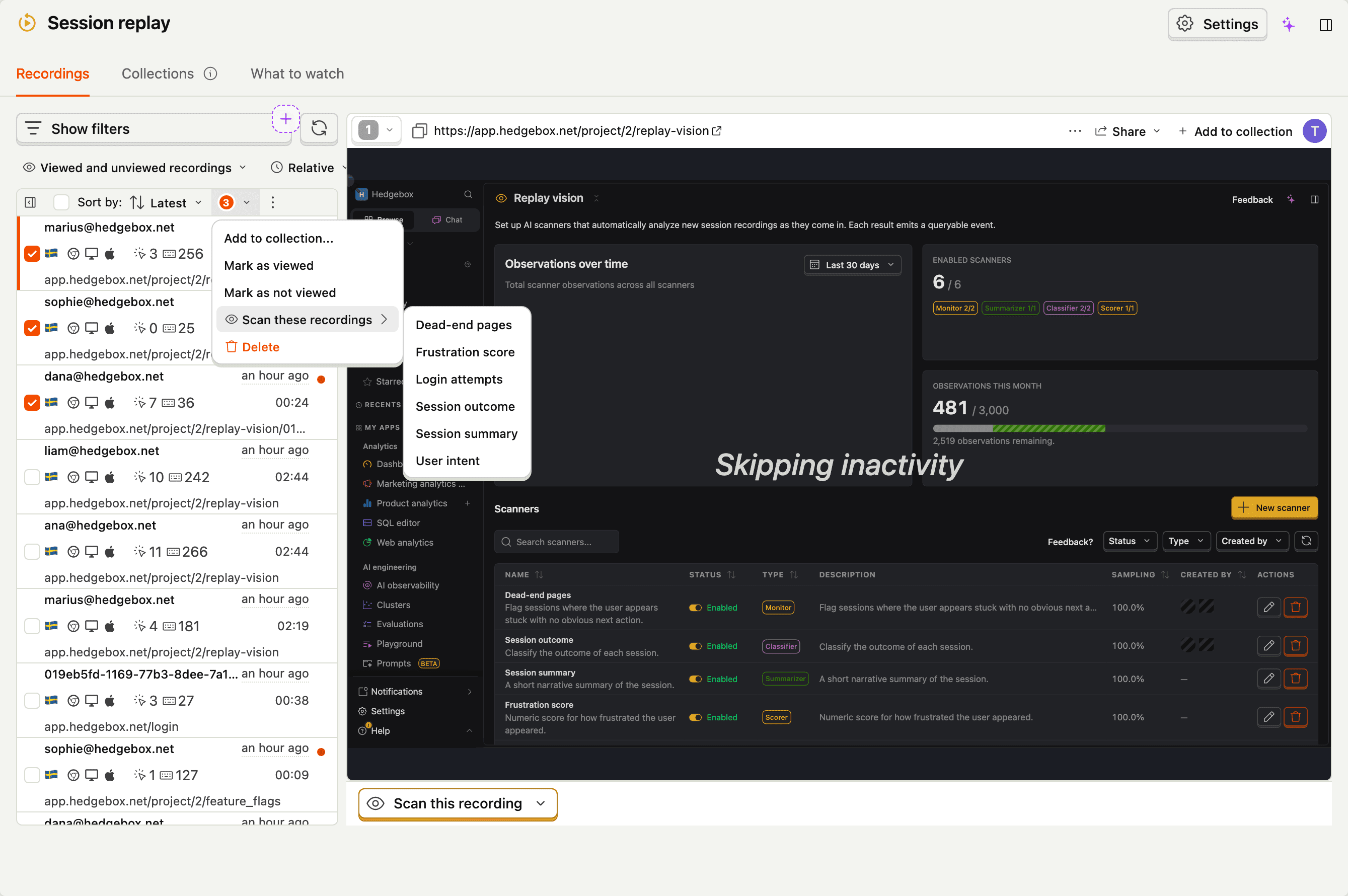Click the sparkle icon beside Feedback
This screenshot has width=1348, height=896.
1291,199
